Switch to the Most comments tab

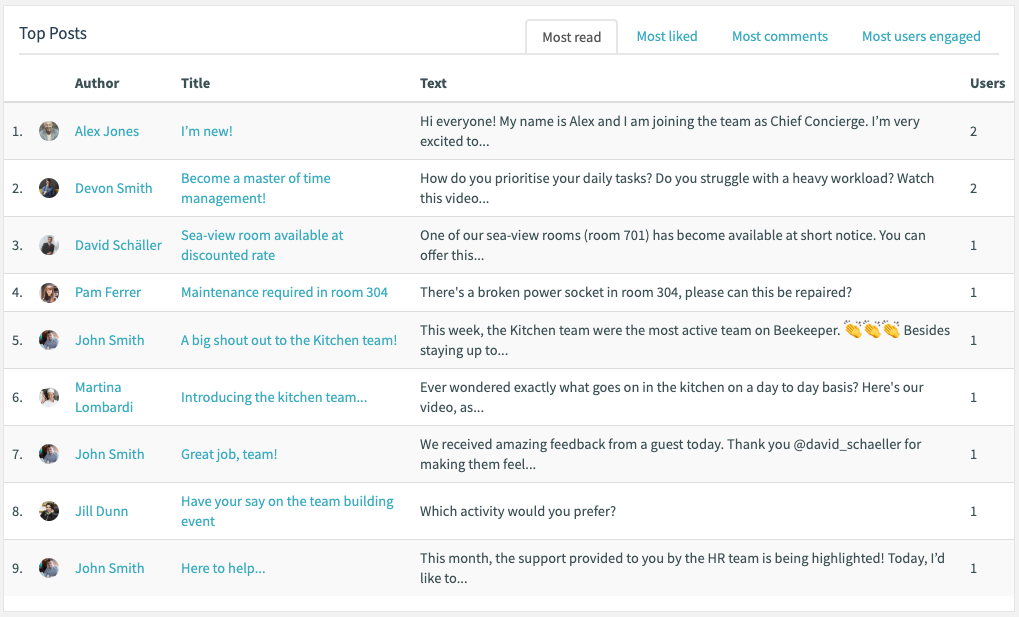point(779,36)
